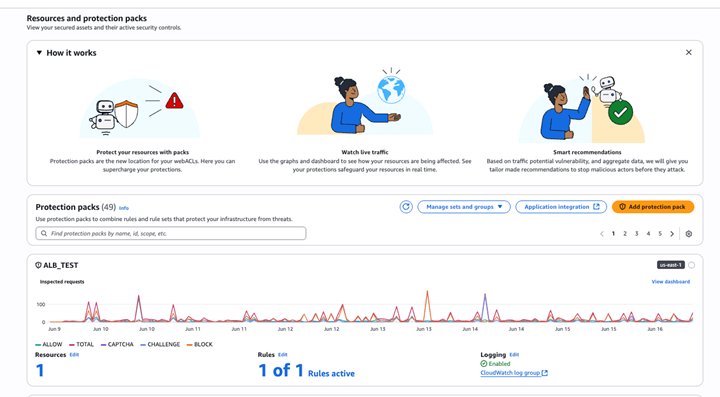Toggle ALLOW series in chart legend

tap(49, 344)
